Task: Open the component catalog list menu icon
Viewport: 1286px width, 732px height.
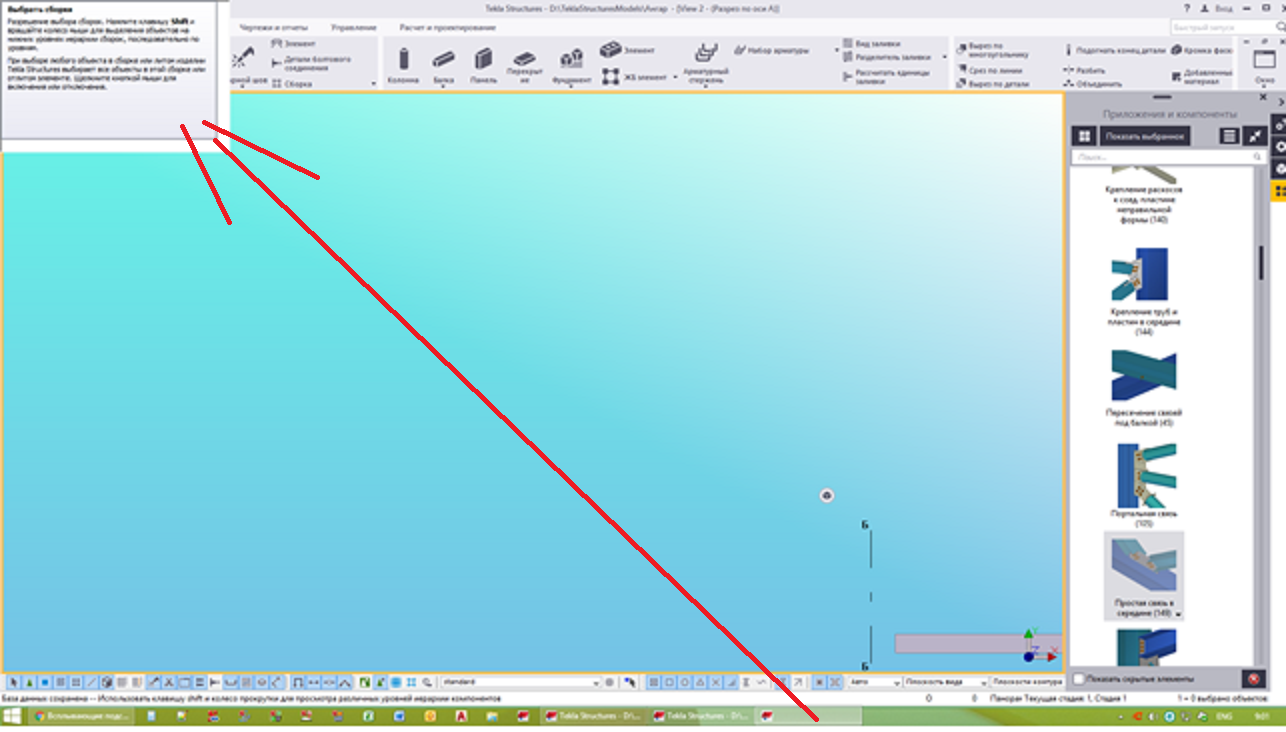Action: (x=1230, y=136)
